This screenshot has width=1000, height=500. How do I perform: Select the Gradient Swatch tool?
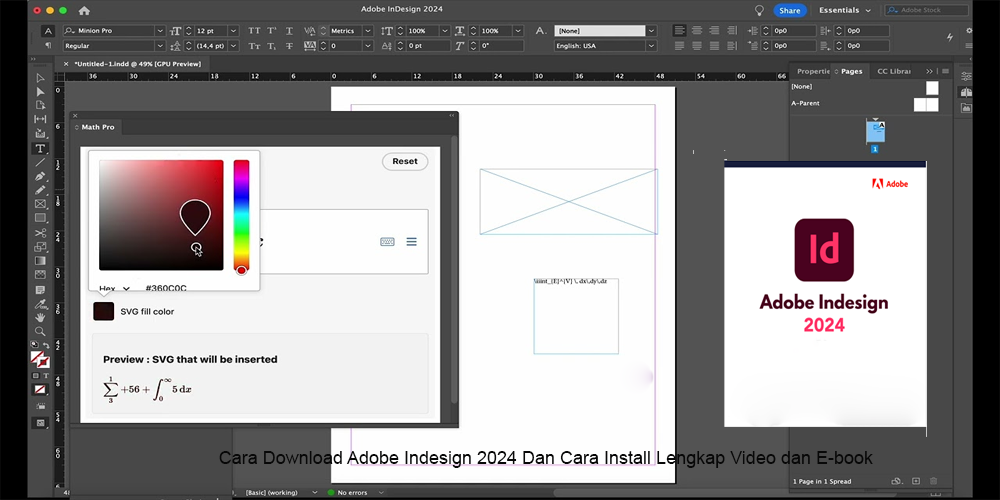click(x=40, y=261)
